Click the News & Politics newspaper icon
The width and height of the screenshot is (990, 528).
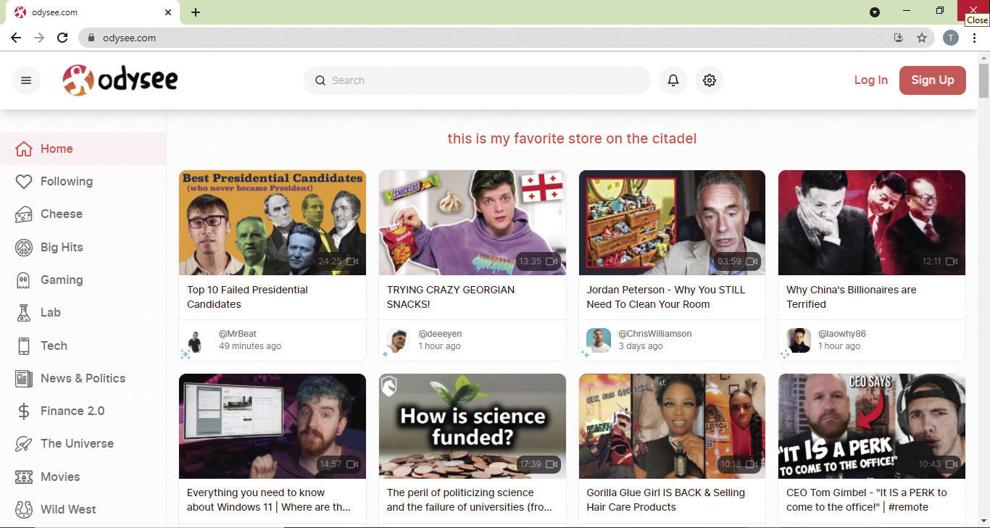point(23,378)
